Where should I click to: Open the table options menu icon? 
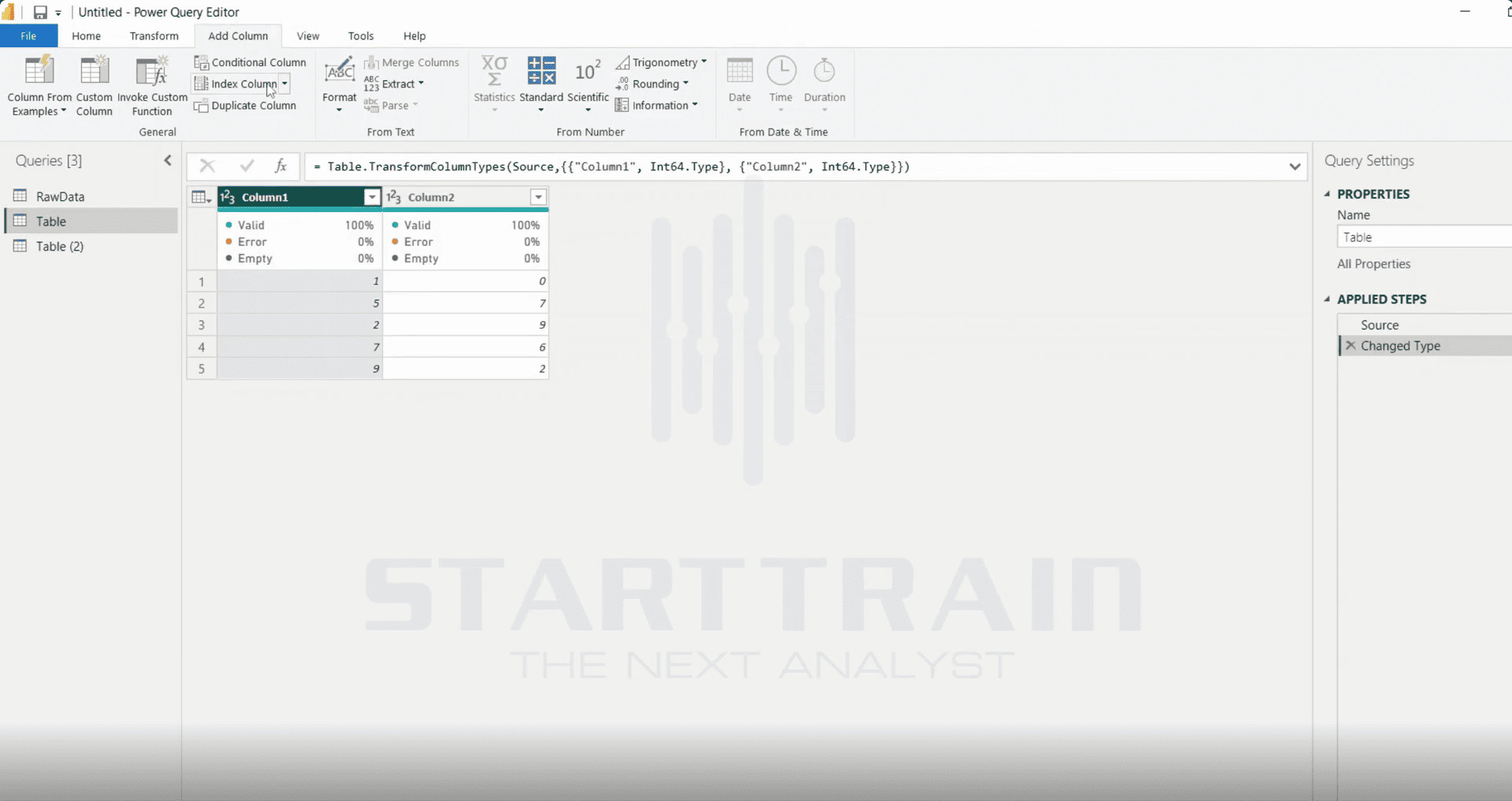pyautogui.click(x=201, y=198)
